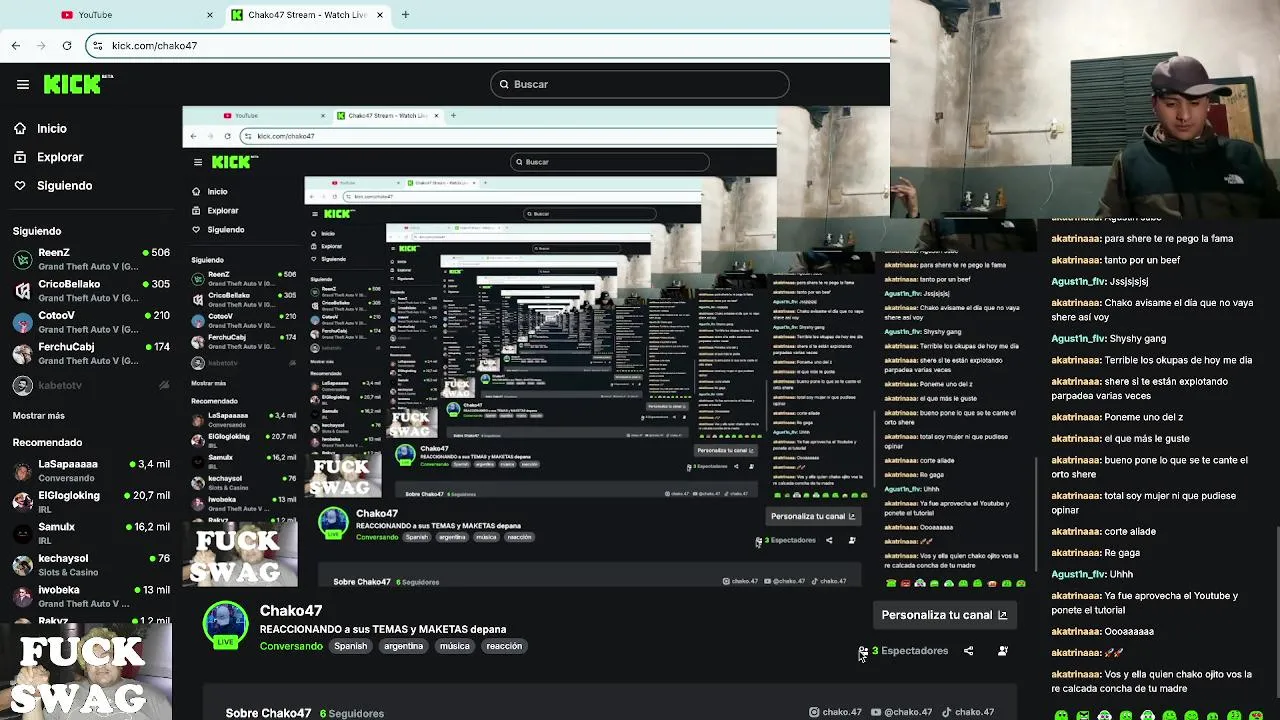
Task: Click LaSapaaaaa avatar in the outermost Recomendado list
Action: 22,471
